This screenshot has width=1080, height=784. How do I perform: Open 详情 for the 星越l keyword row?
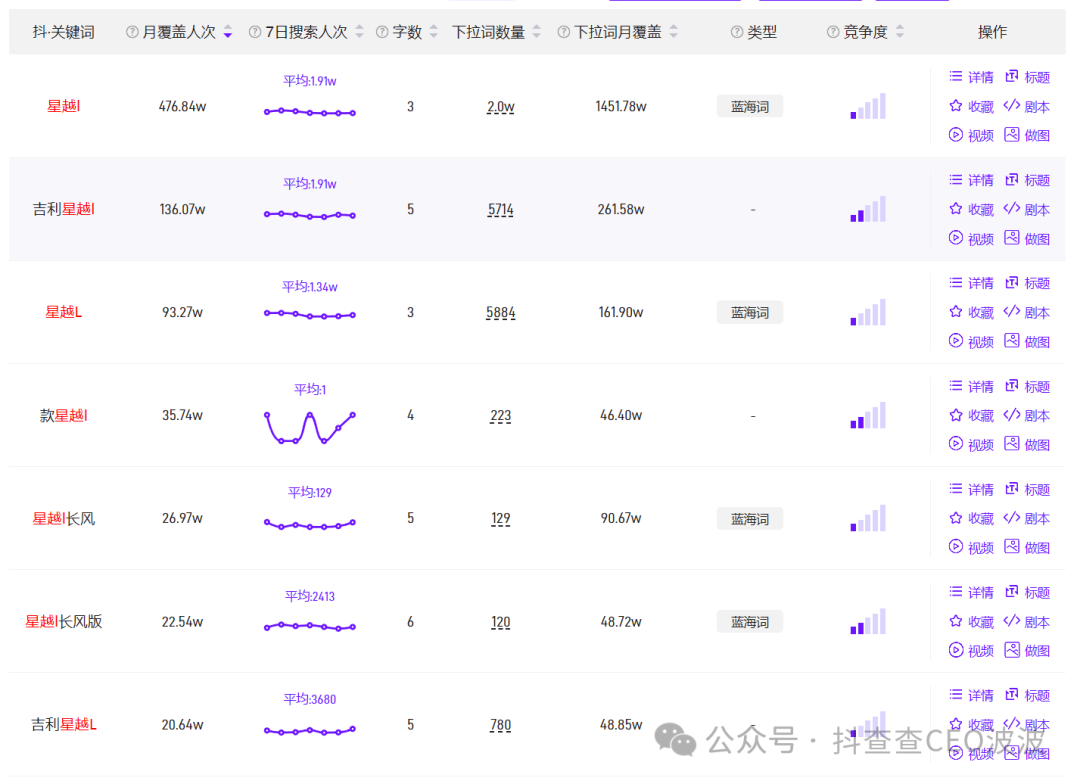click(x=970, y=77)
